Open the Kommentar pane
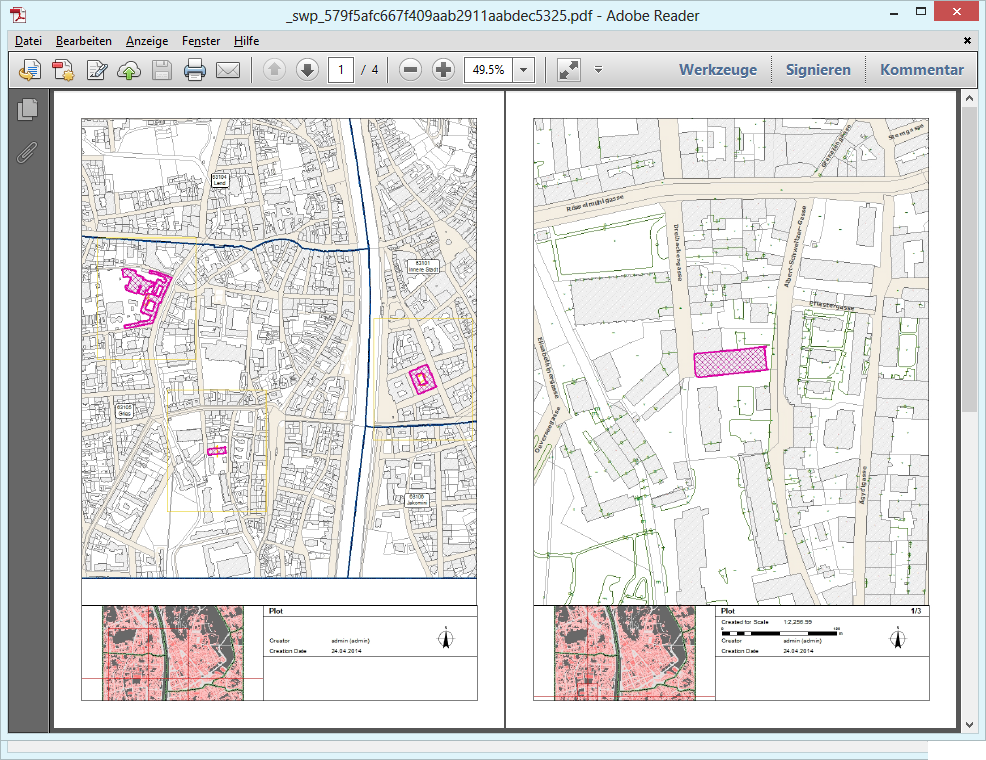Screen dimensions: 986x760 click(921, 70)
